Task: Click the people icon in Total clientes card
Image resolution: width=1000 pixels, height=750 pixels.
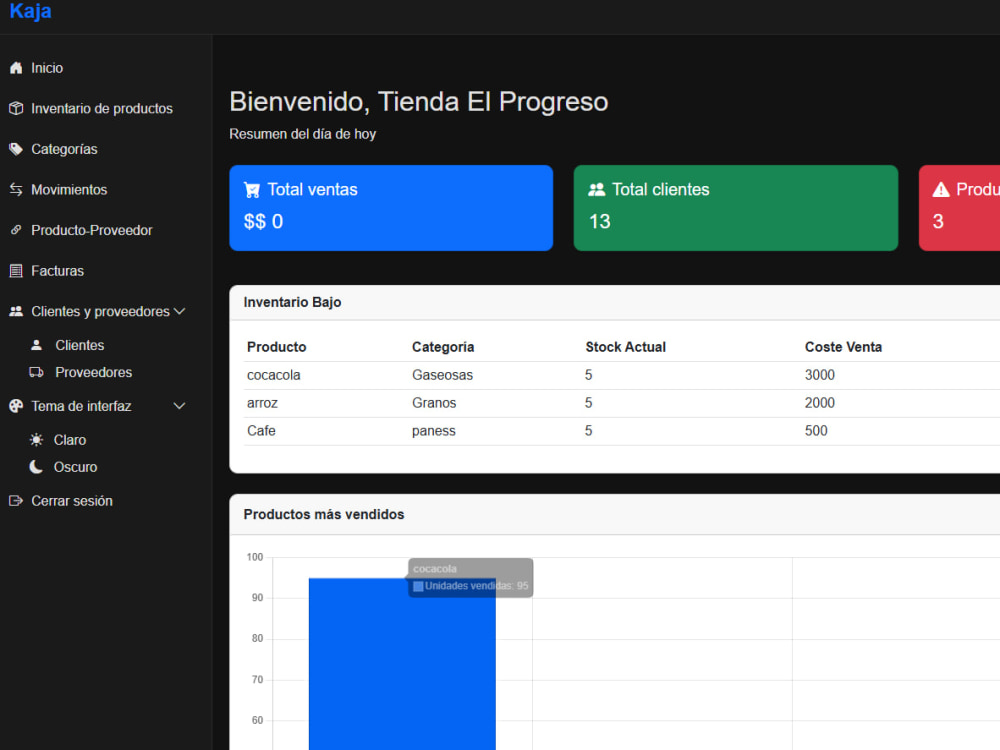Action: [596, 190]
